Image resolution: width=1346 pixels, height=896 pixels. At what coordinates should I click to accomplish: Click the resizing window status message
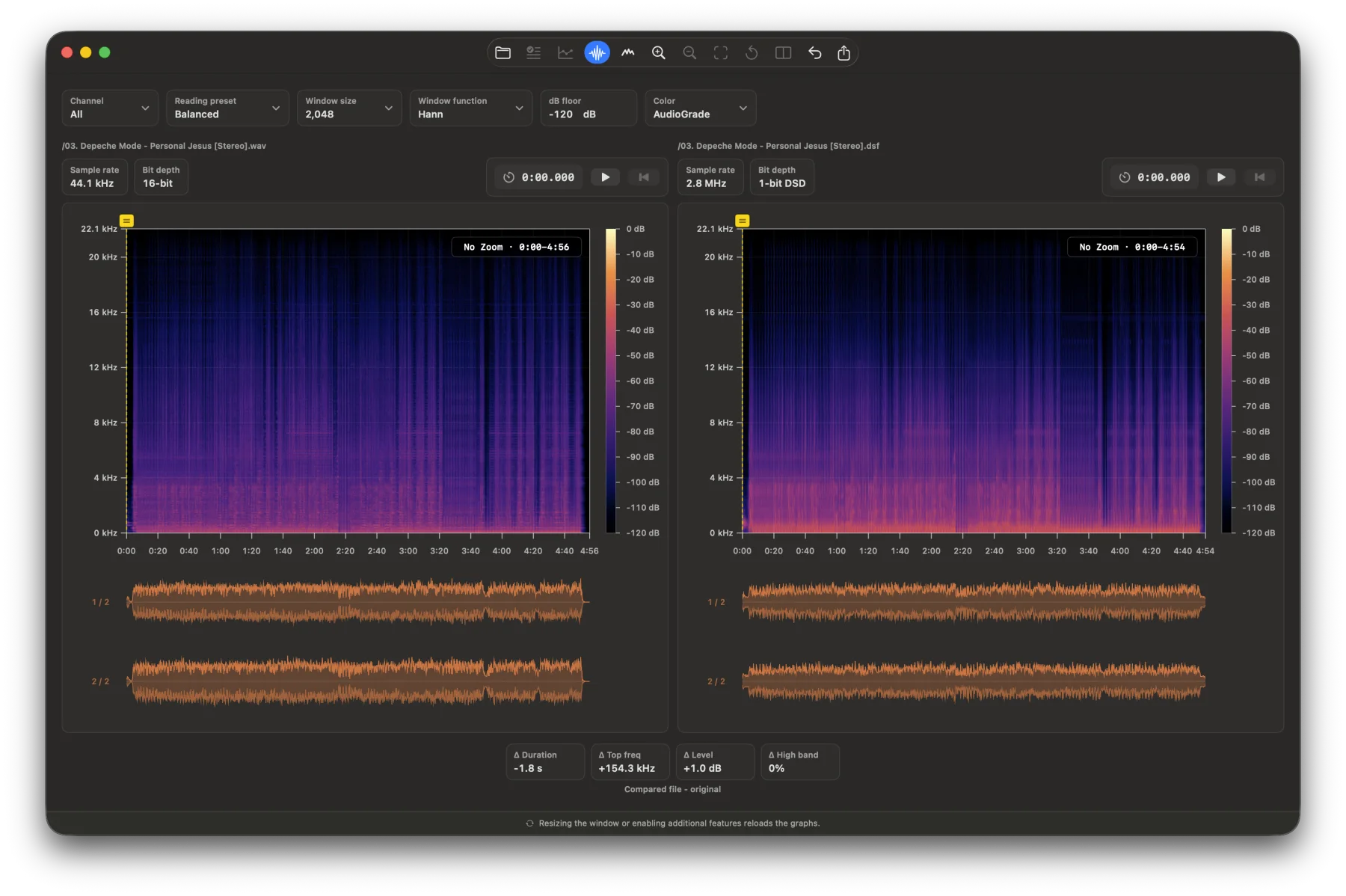point(679,823)
